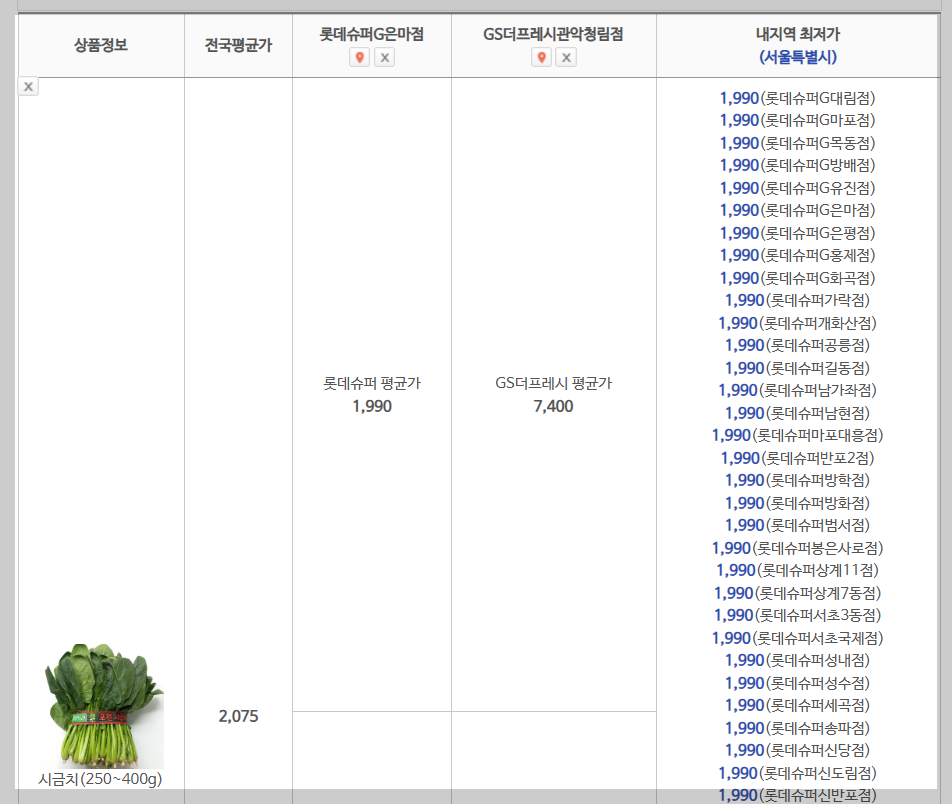The height and width of the screenshot is (804, 952).
Task: Select 롯데슈퍼신도림점 lowest price entry
Action: pos(798,773)
